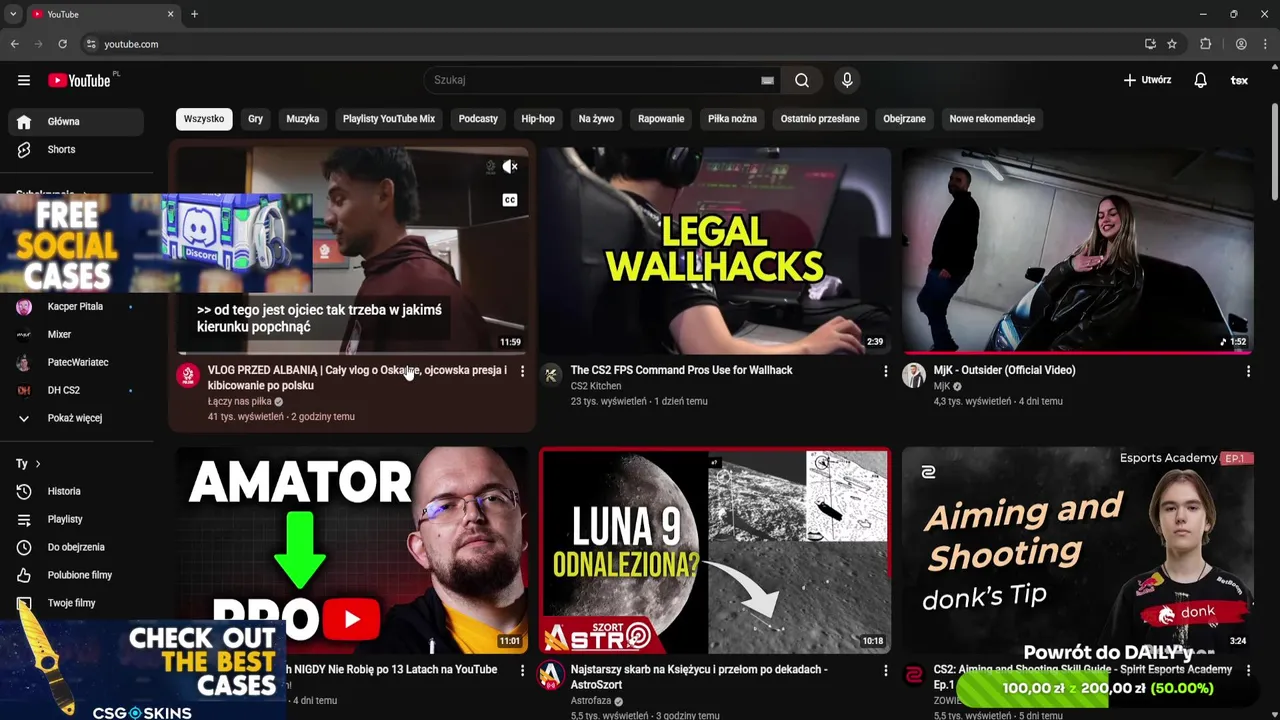Open the on-screen keyboard icon in search
Viewport: 1280px width, 720px height.
[767, 80]
